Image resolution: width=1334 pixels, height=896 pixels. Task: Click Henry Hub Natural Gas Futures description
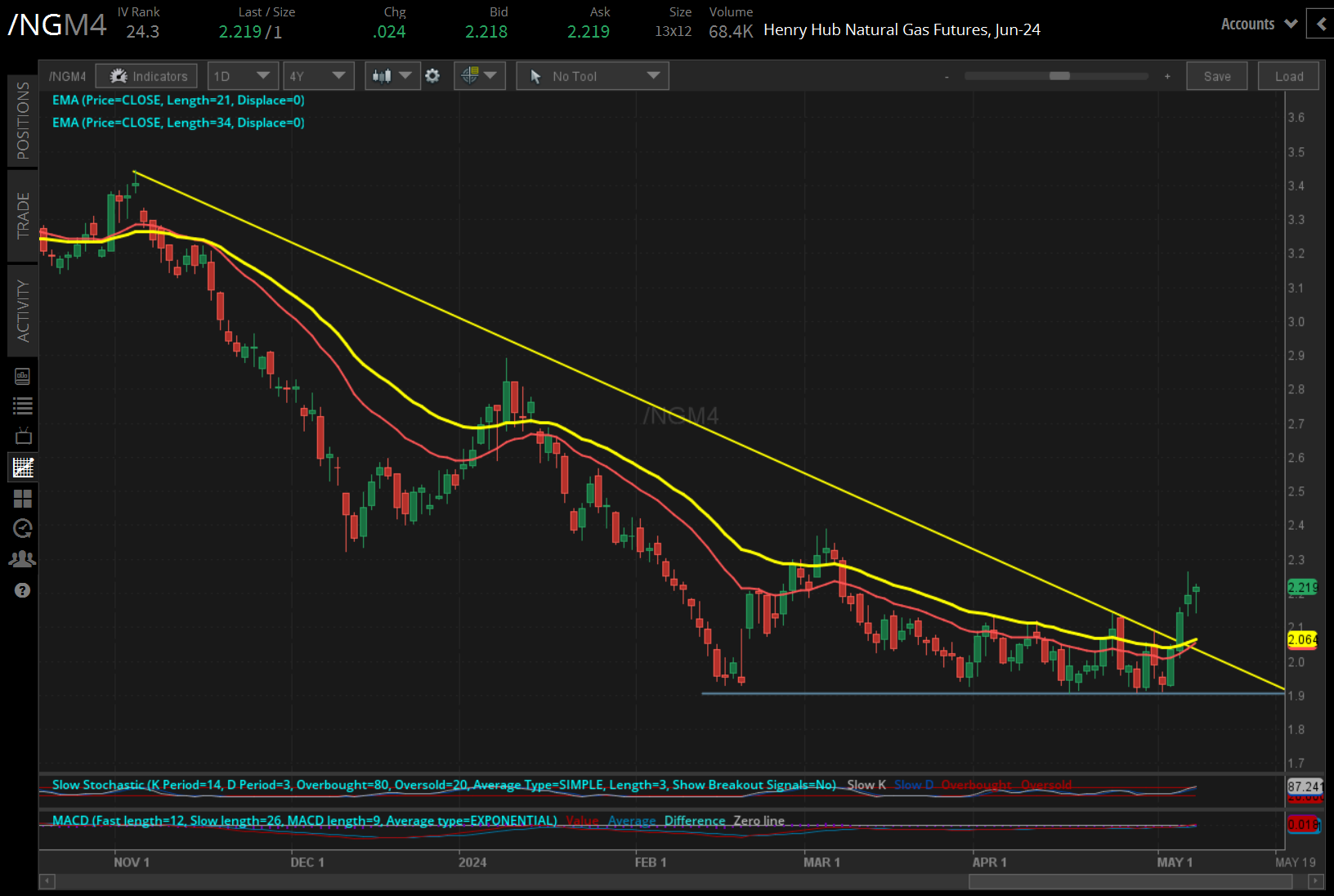pos(902,30)
